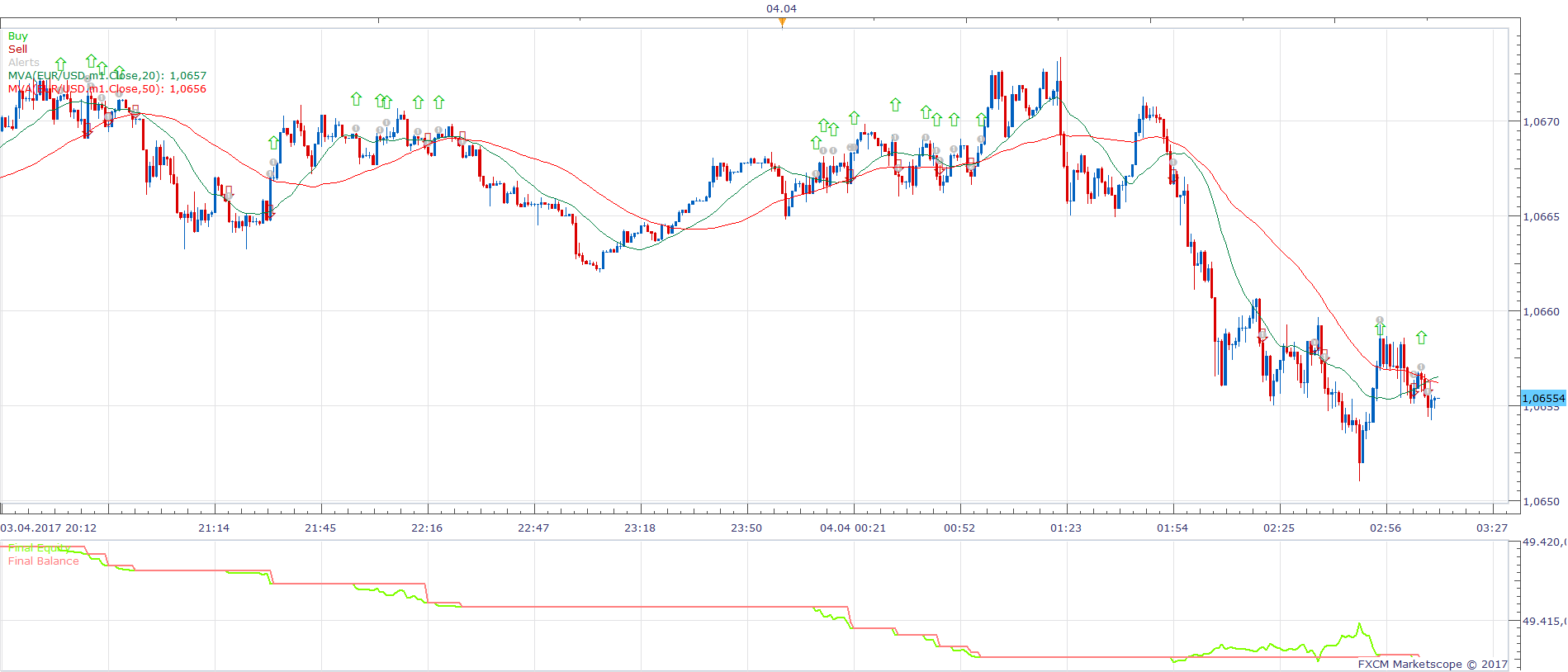Select the Sell legend label

pyautogui.click(x=17, y=50)
